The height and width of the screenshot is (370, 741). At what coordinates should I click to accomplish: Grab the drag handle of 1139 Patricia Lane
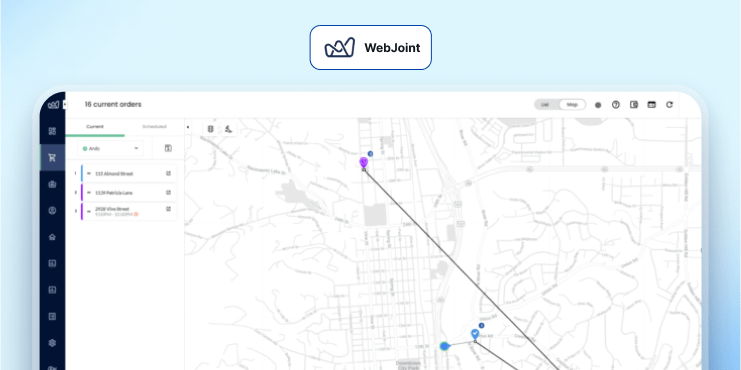(88, 192)
